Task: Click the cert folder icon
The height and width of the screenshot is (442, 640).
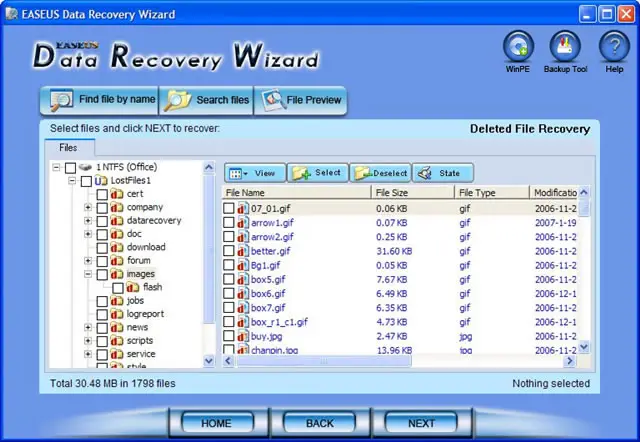Action: 117,194
